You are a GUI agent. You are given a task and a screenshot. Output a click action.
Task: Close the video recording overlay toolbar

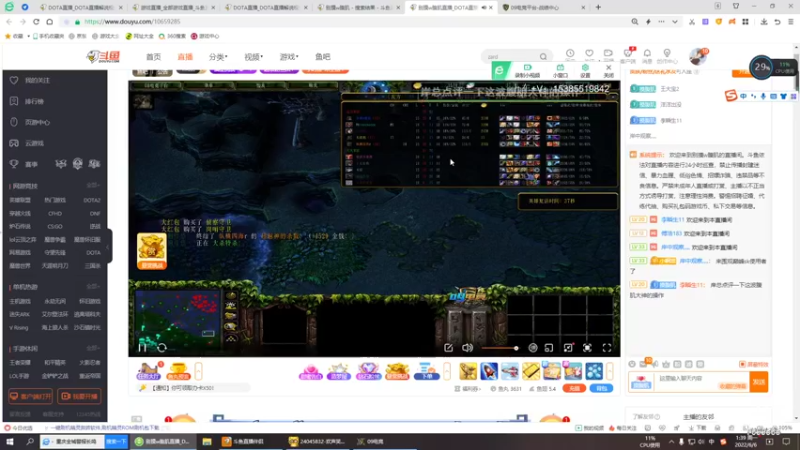(x=608, y=70)
